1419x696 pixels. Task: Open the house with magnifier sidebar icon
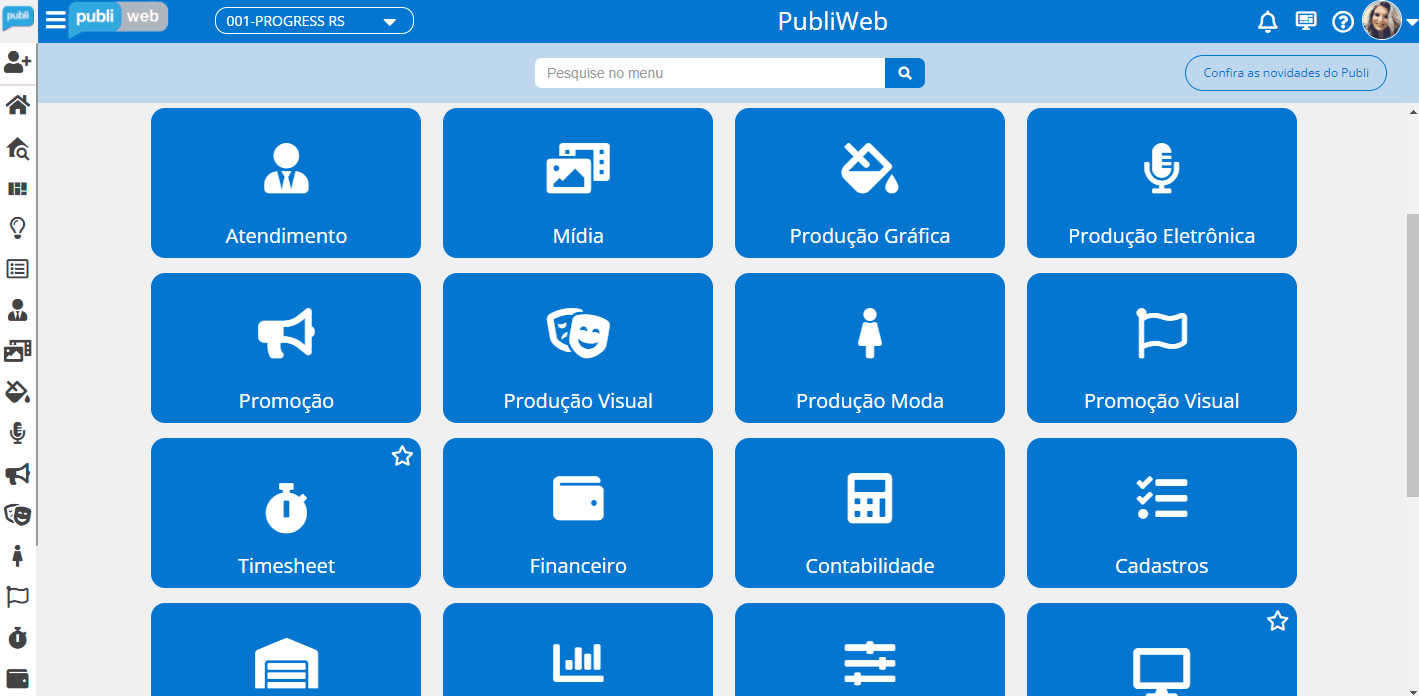coord(17,148)
